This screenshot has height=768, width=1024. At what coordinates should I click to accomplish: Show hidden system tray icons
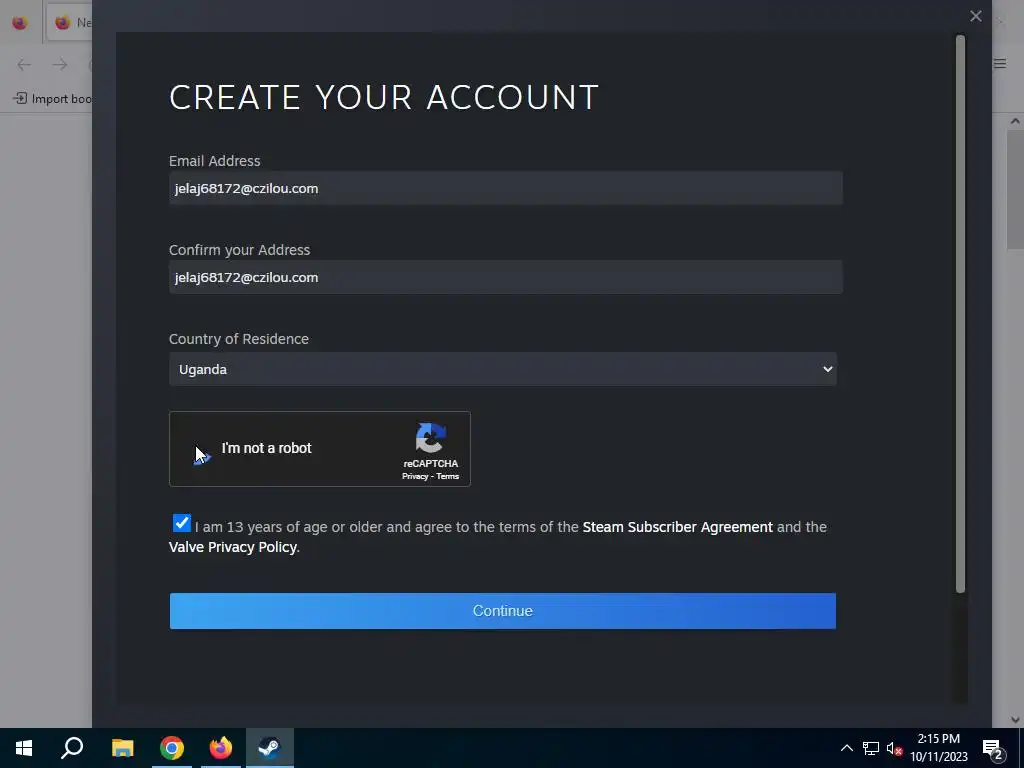pos(846,748)
